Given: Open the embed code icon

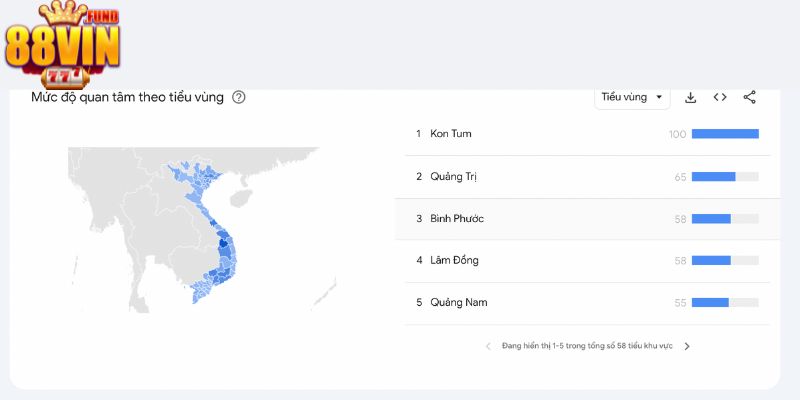Looking at the screenshot, I should coord(720,97).
